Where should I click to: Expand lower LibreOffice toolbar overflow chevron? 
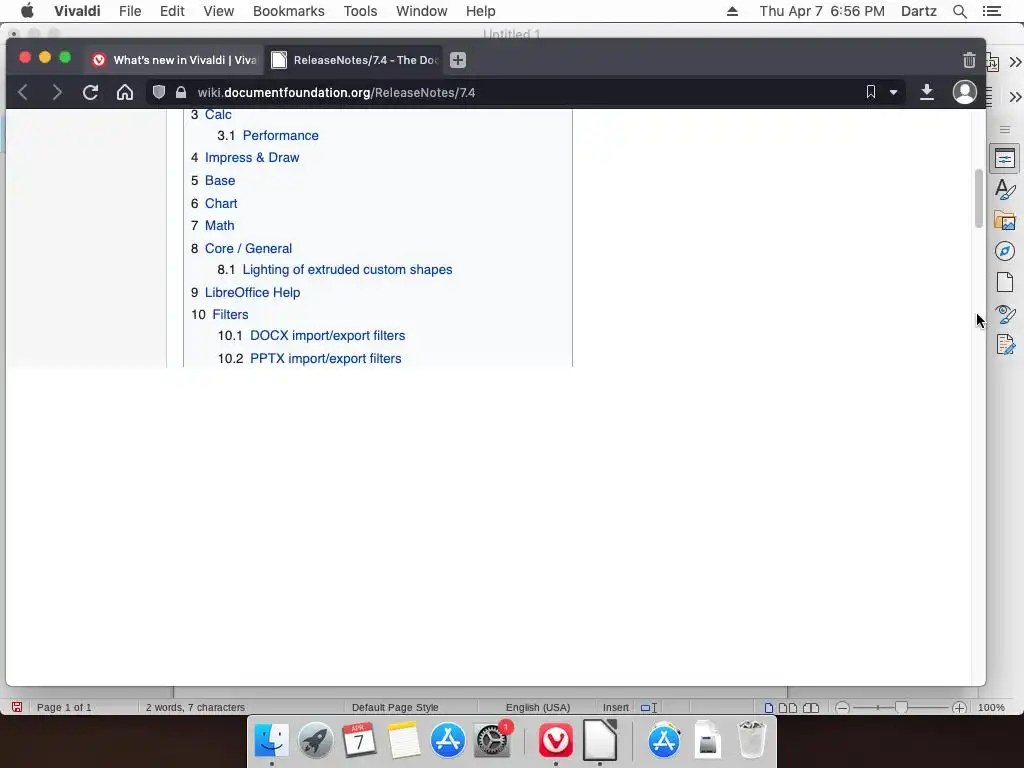coord(1015,97)
